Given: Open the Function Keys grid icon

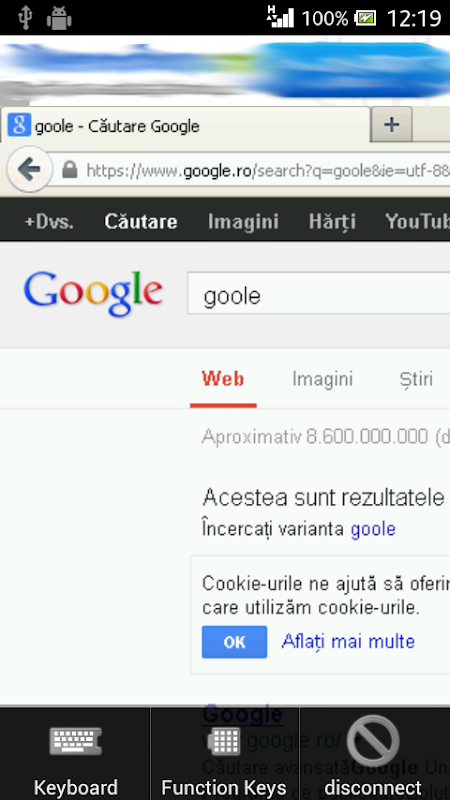Looking at the screenshot, I should click(224, 741).
